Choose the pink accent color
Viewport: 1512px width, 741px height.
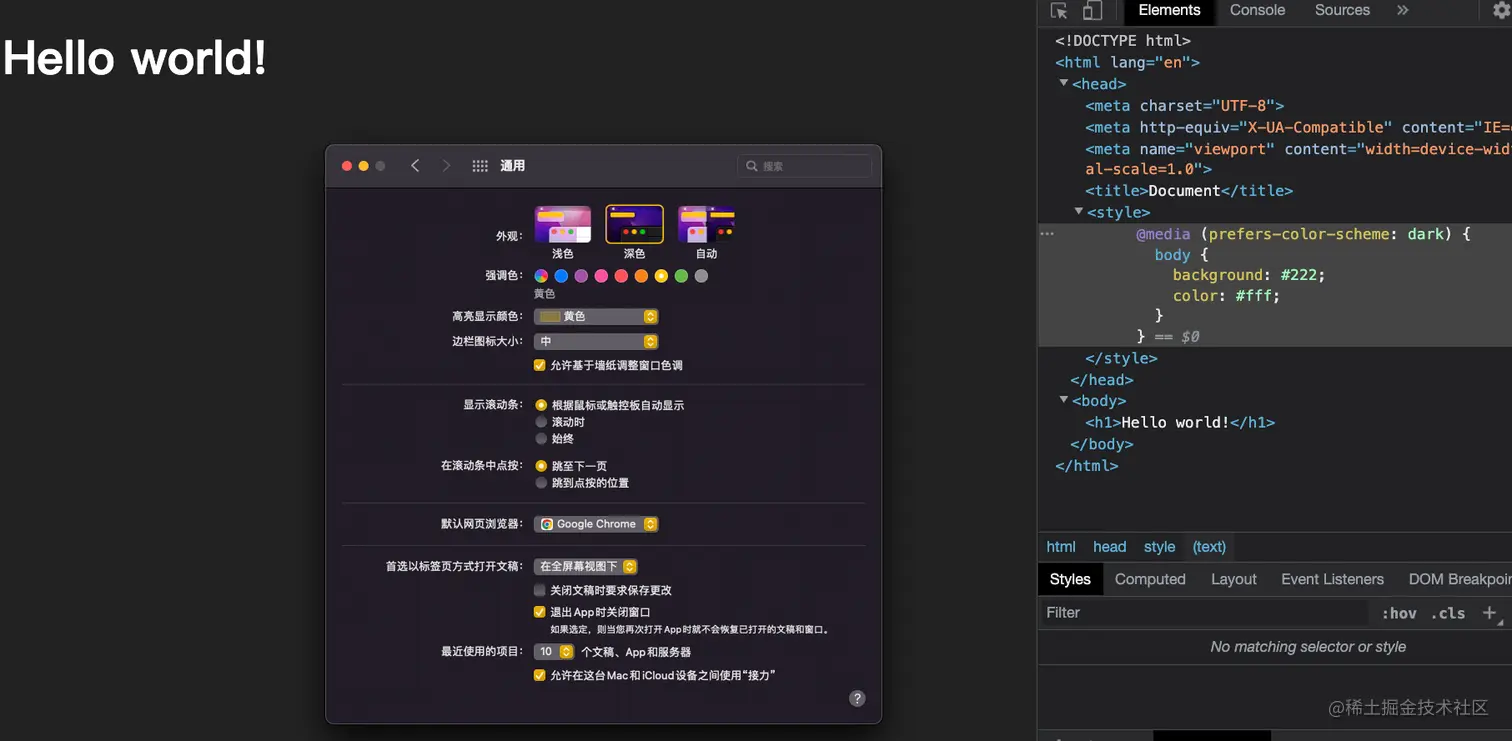point(601,276)
